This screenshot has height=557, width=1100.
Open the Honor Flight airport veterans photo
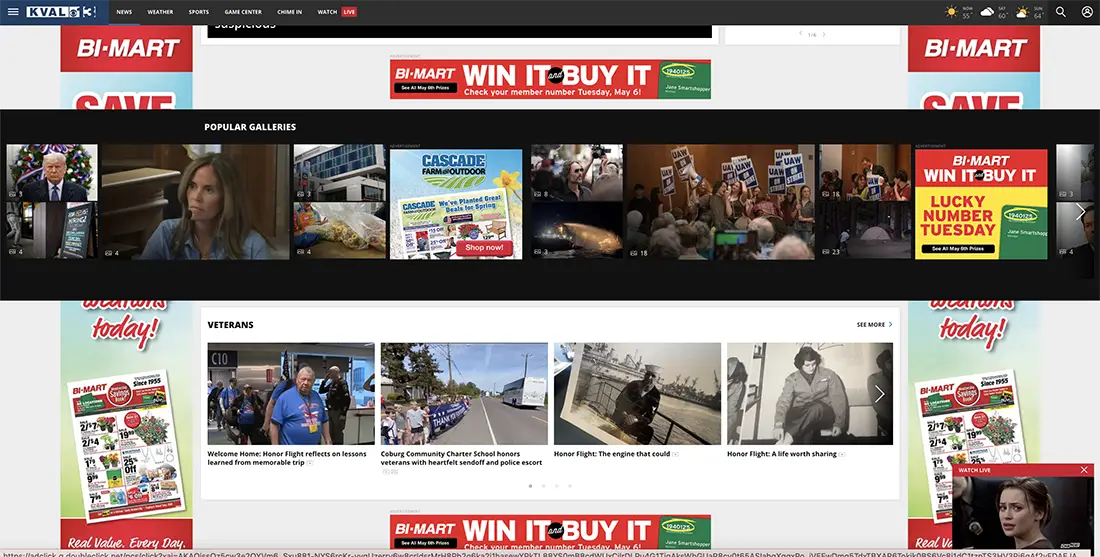291,394
